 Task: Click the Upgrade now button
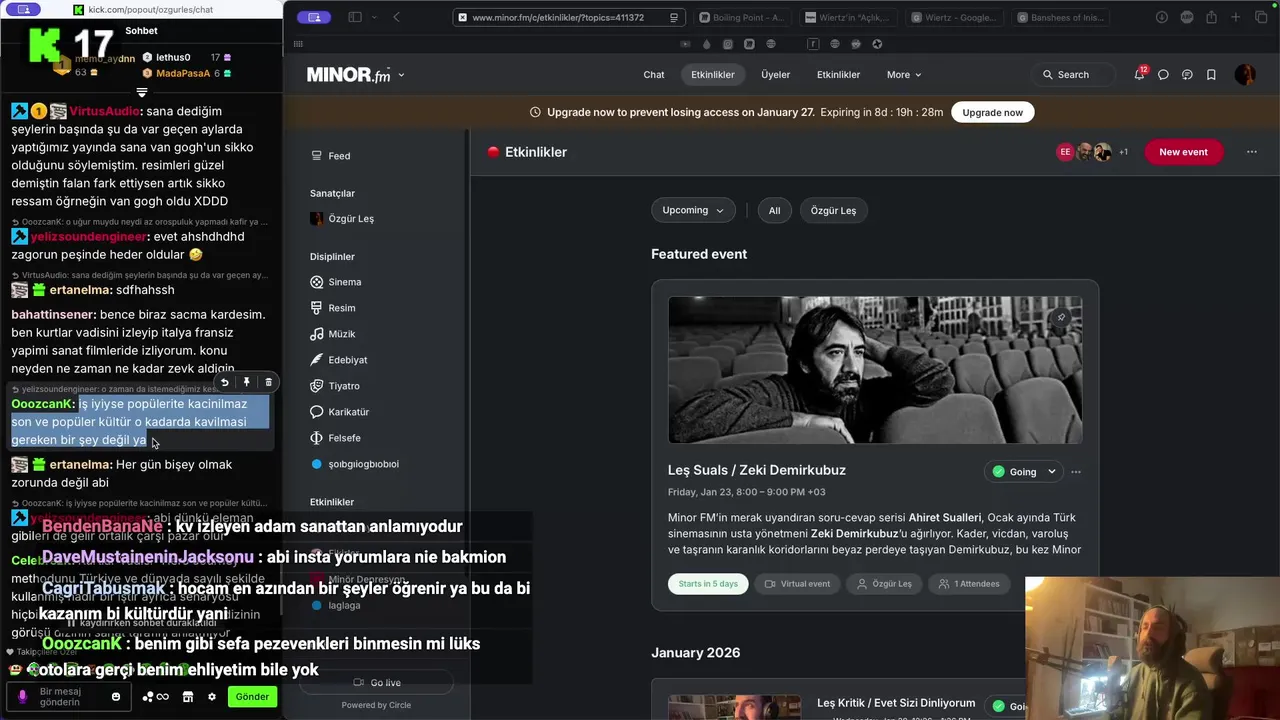(x=993, y=112)
